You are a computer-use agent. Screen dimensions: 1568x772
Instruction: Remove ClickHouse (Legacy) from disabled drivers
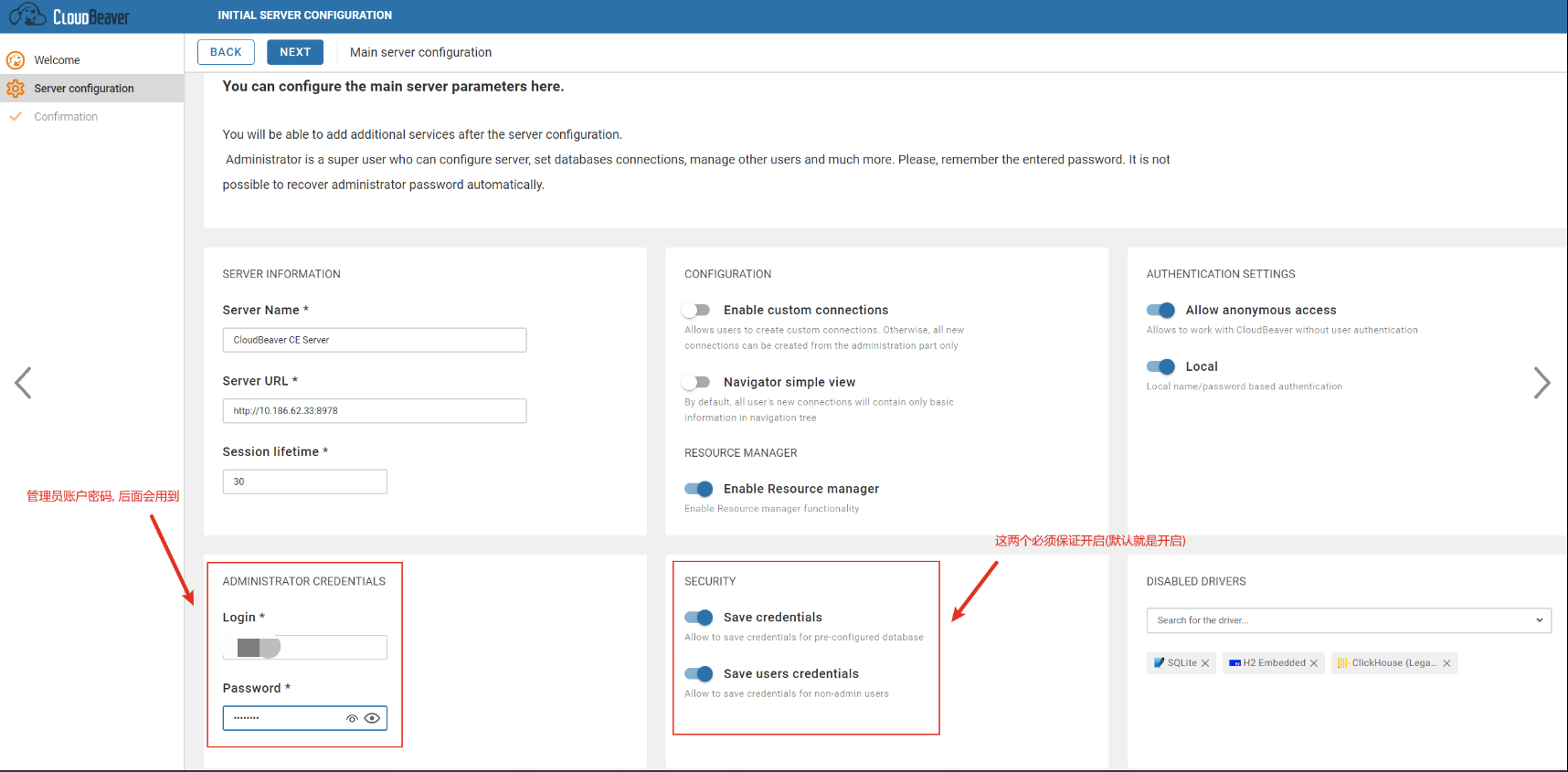point(1446,663)
